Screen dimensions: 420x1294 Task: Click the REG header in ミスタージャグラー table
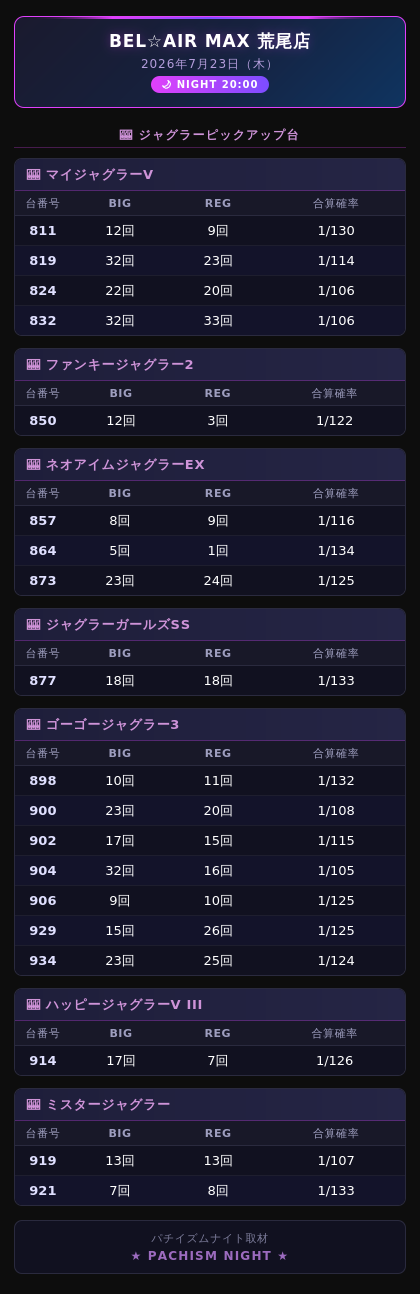coord(218,1133)
